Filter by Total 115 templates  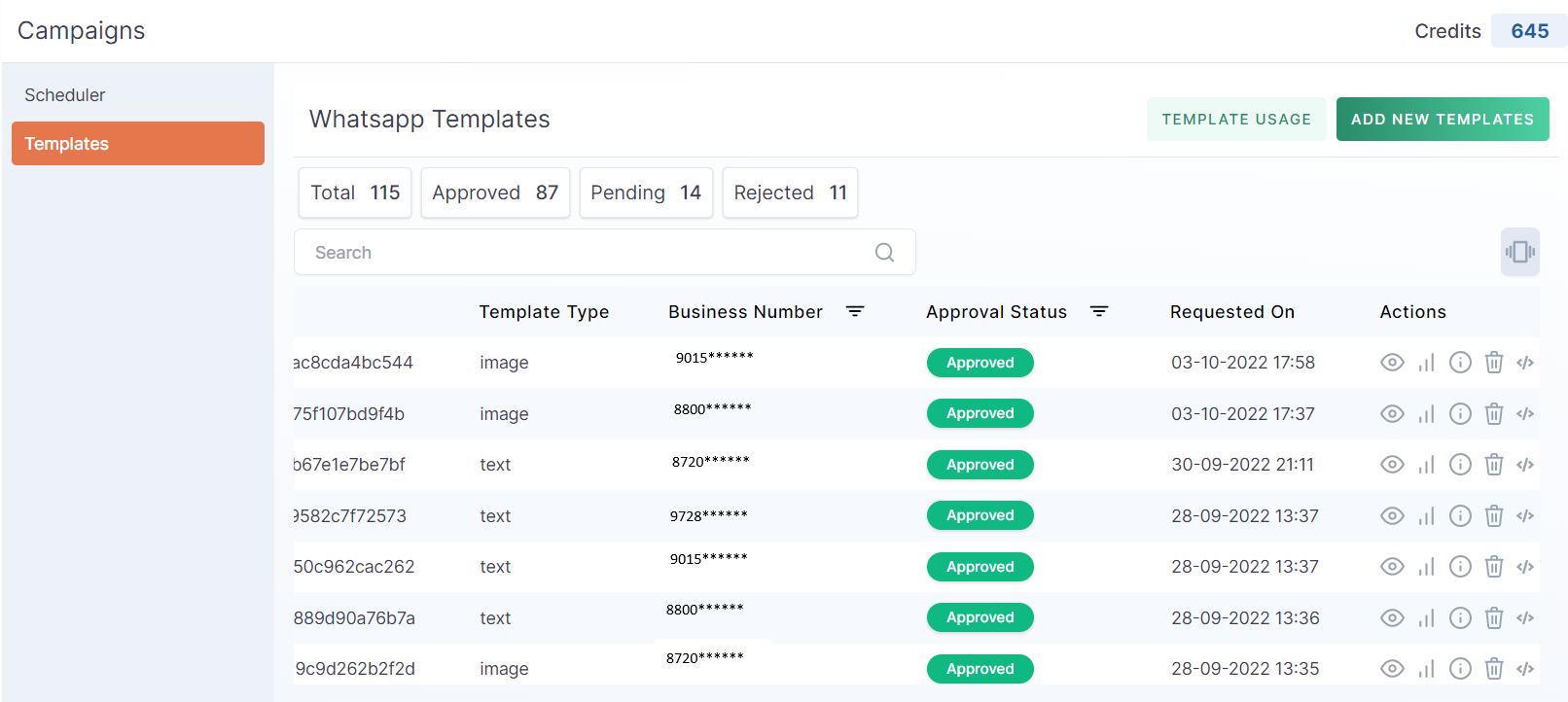click(355, 193)
